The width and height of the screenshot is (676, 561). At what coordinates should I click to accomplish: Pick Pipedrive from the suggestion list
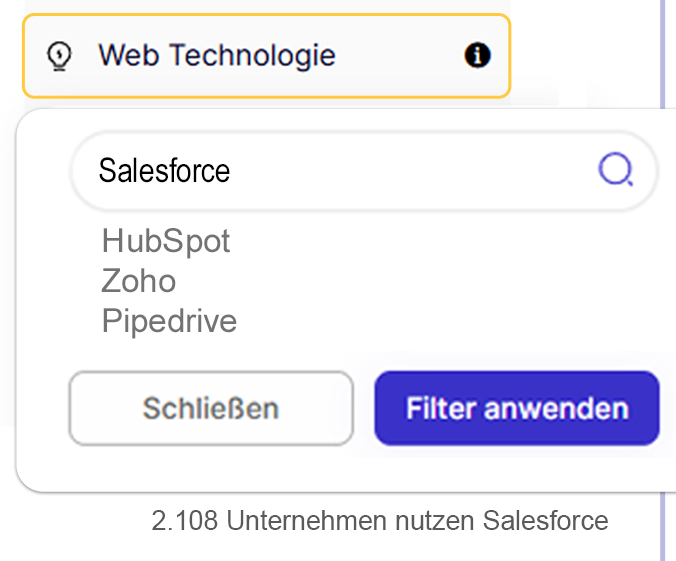tap(169, 321)
